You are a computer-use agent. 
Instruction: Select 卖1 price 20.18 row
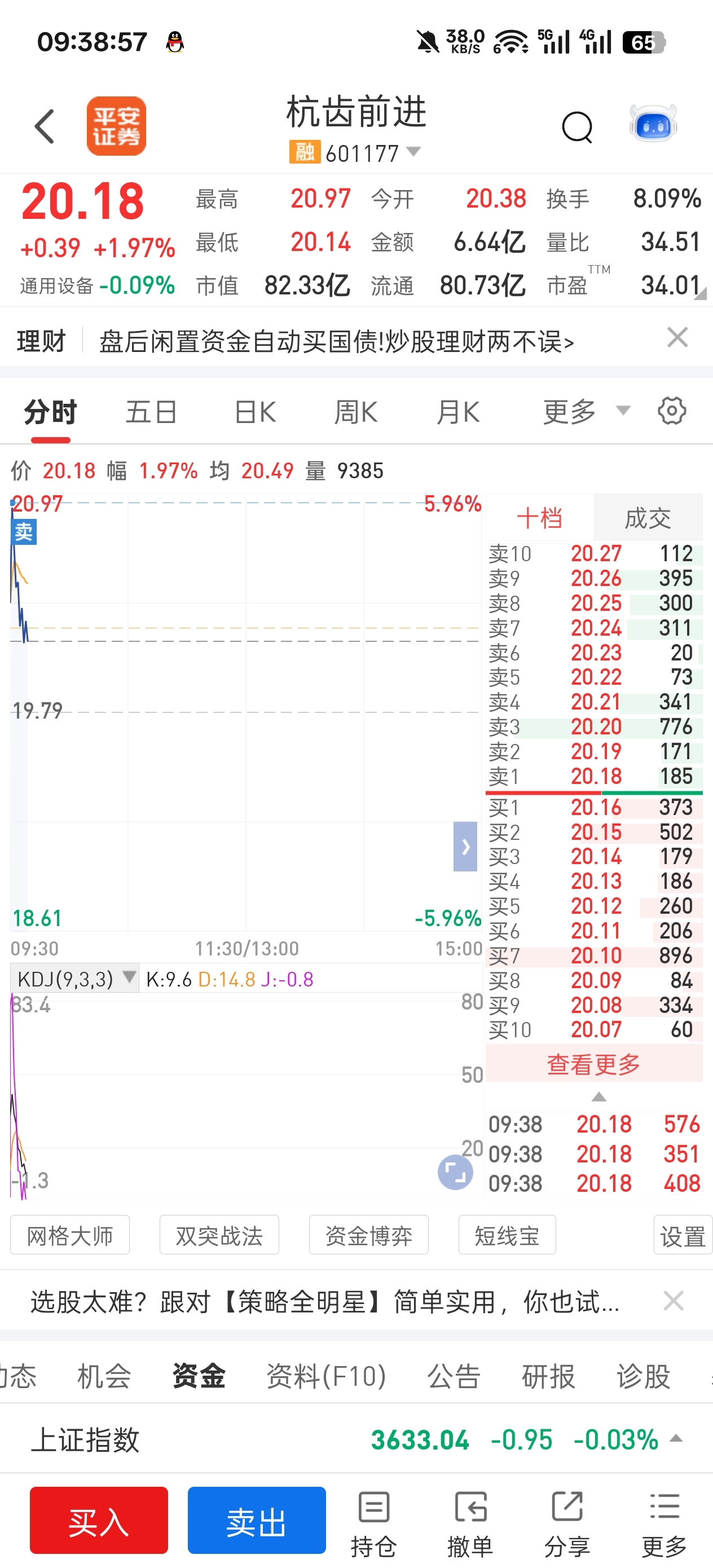click(595, 776)
